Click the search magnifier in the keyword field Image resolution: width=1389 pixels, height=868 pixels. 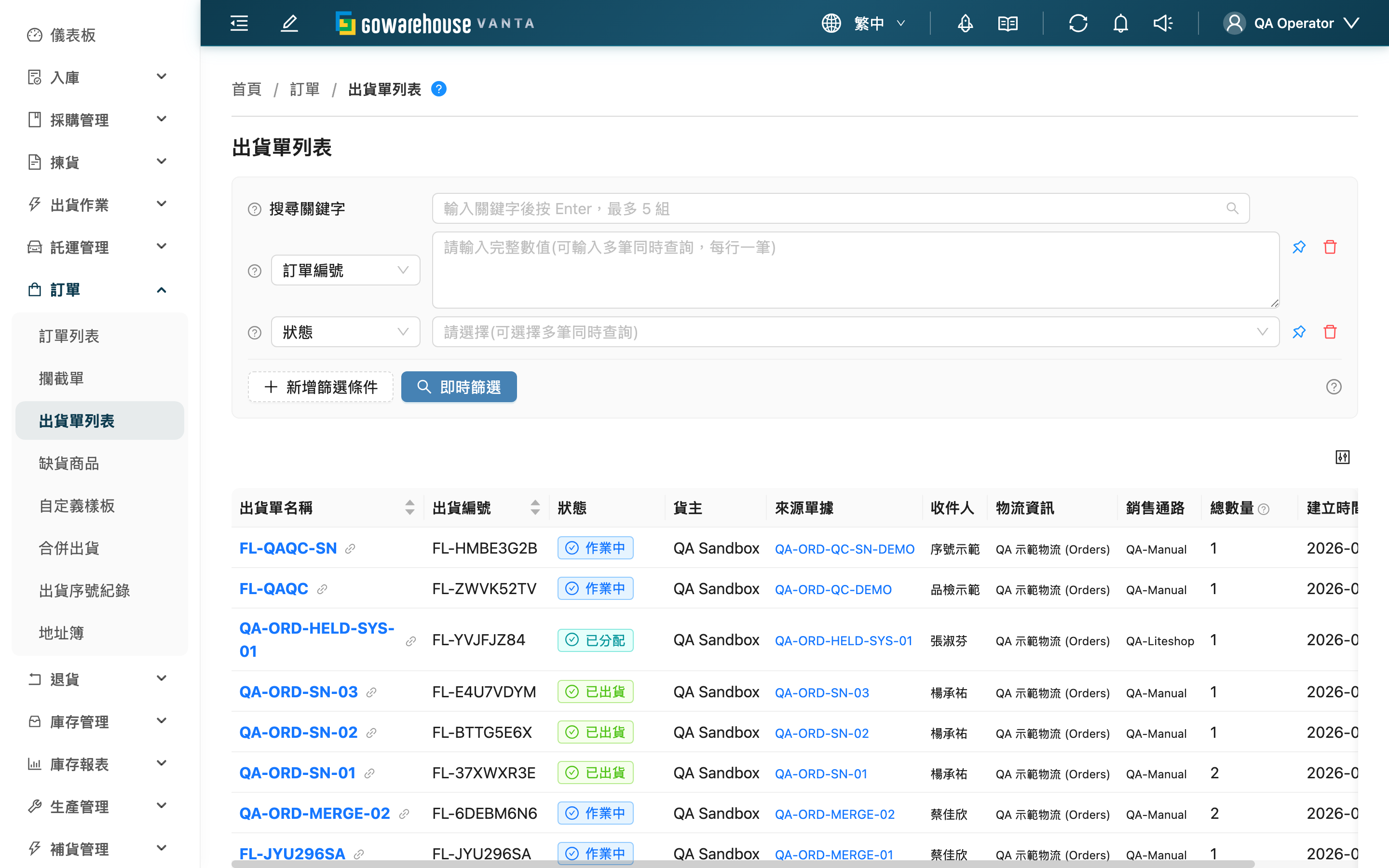[1232, 208]
